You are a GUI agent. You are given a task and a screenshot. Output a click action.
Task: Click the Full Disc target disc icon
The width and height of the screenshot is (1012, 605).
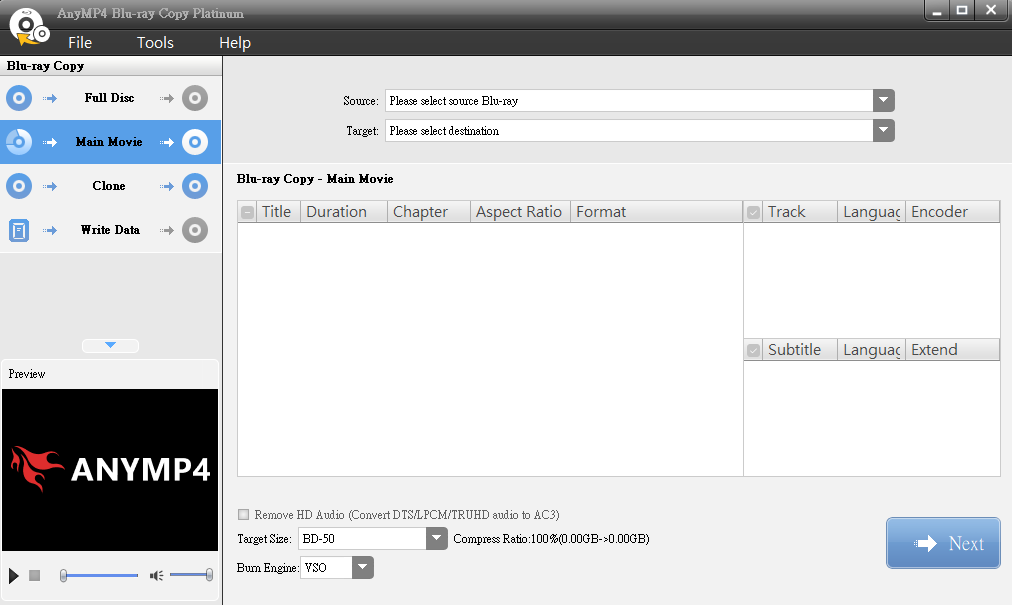(195, 98)
